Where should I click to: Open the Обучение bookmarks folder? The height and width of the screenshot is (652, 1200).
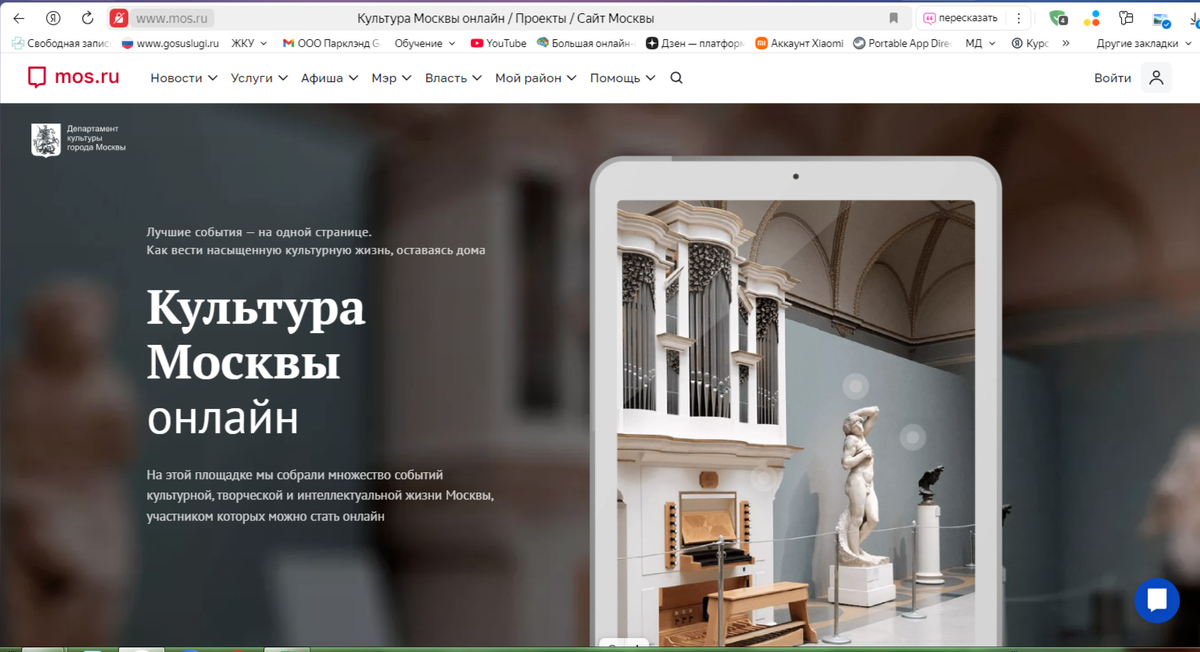click(425, 43)
